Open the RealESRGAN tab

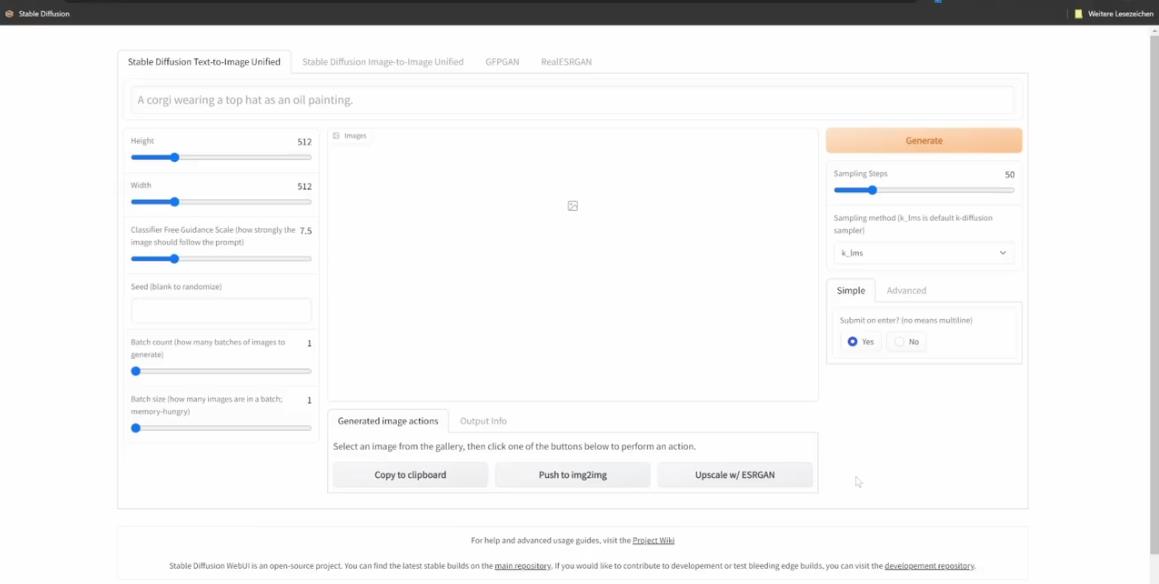tap(566, 62)
